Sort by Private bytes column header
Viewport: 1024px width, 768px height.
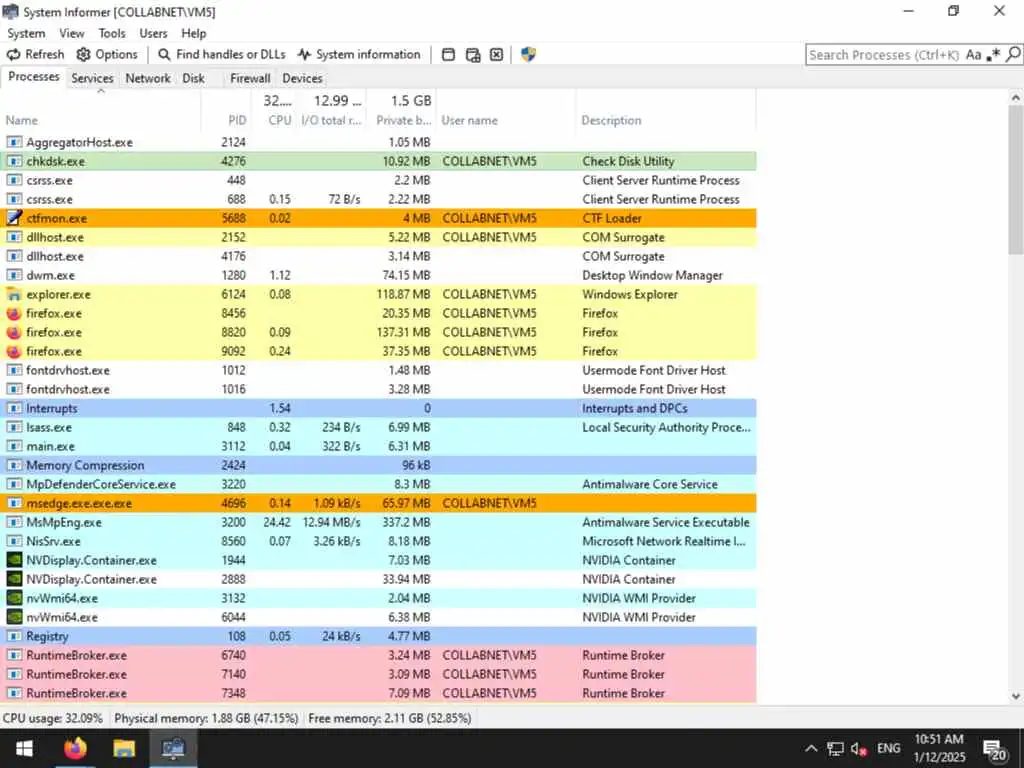(x=403, y=120)
